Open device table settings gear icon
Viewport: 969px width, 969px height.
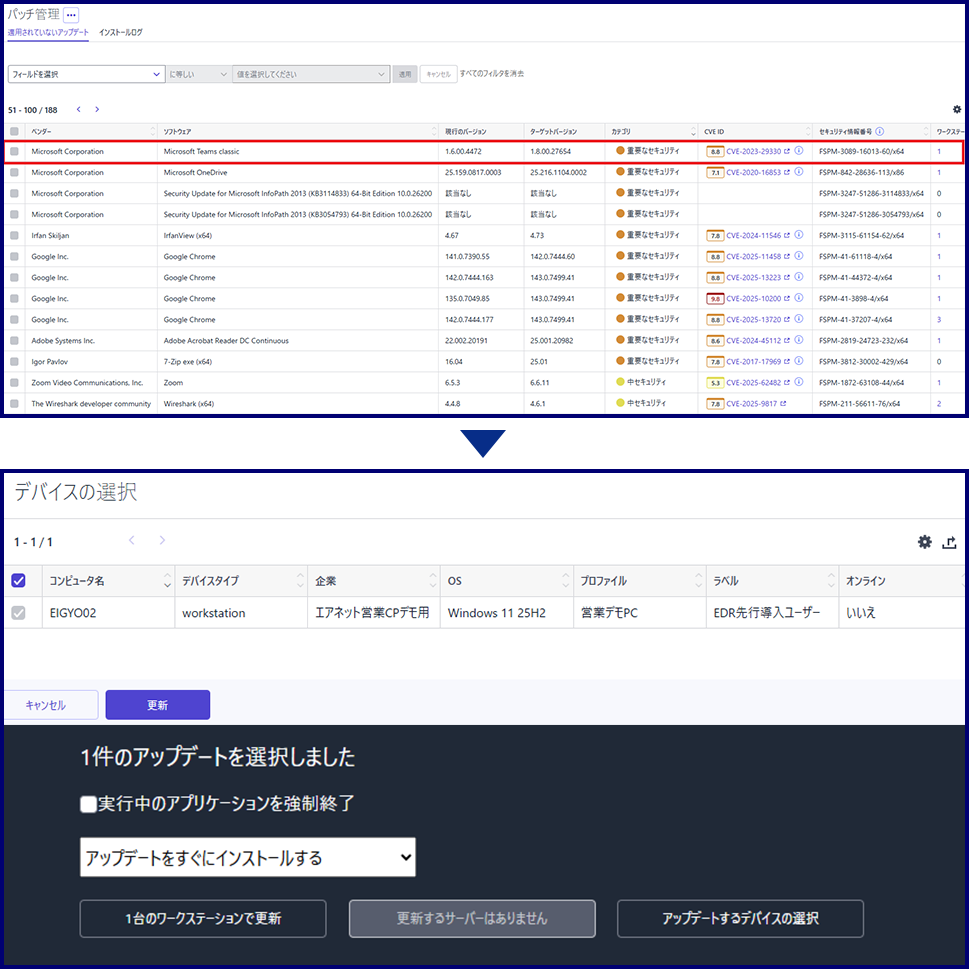click(925, 542)
